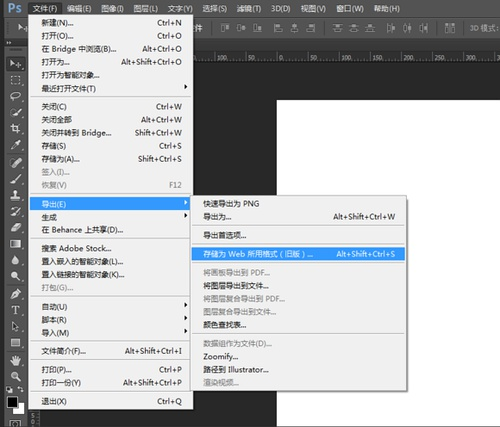Select the Lasso tool

point(15,96)
